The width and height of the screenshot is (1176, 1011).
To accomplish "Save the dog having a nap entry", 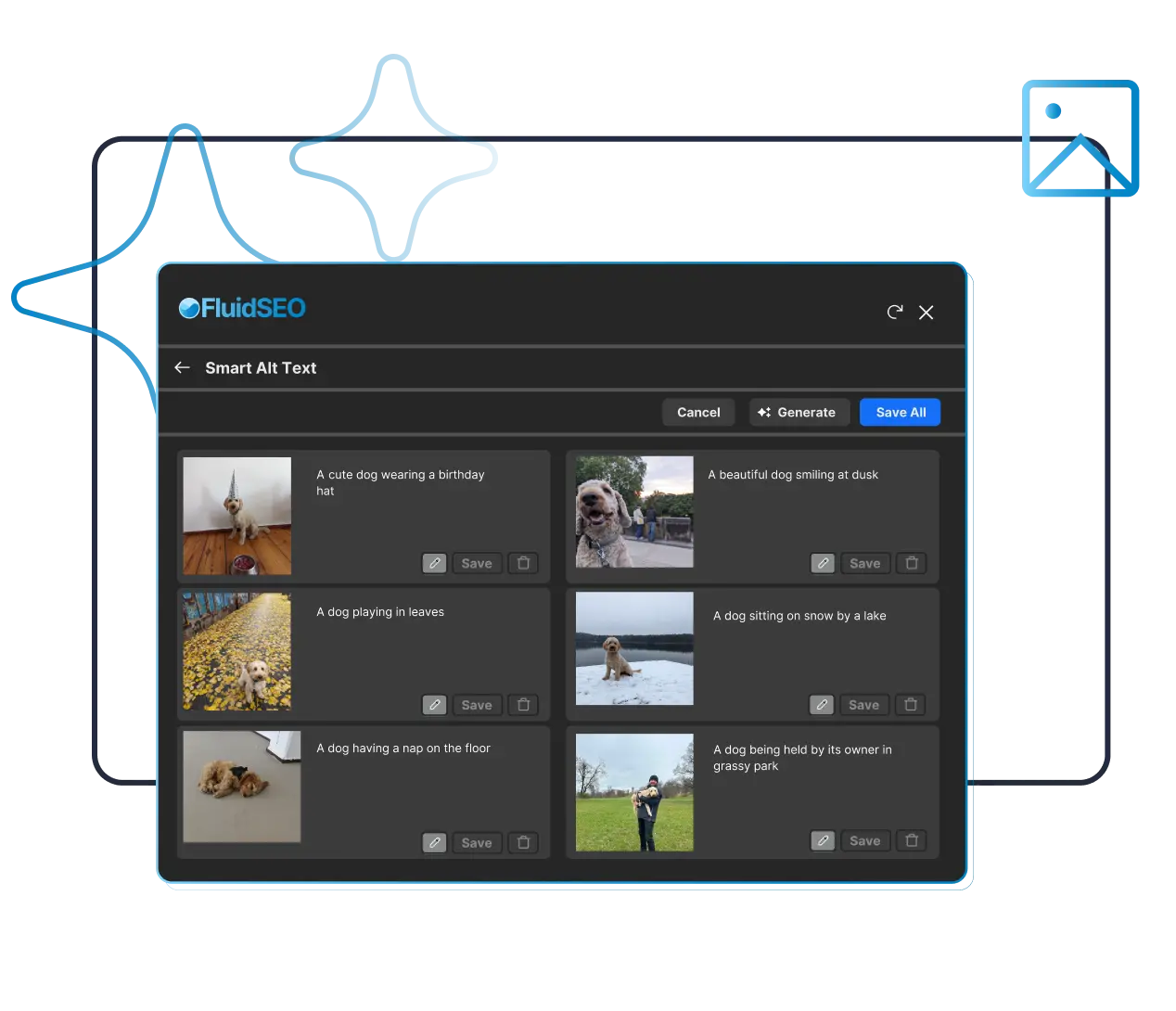I will tap(477, 842).
